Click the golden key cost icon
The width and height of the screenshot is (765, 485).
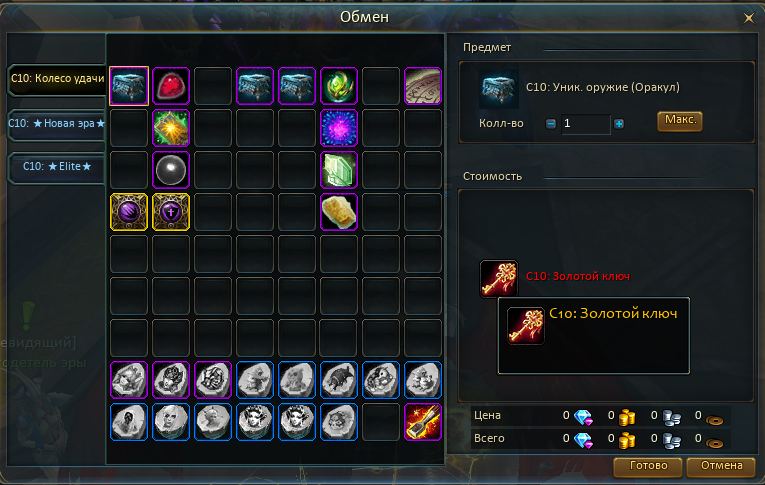click(499, 278)
